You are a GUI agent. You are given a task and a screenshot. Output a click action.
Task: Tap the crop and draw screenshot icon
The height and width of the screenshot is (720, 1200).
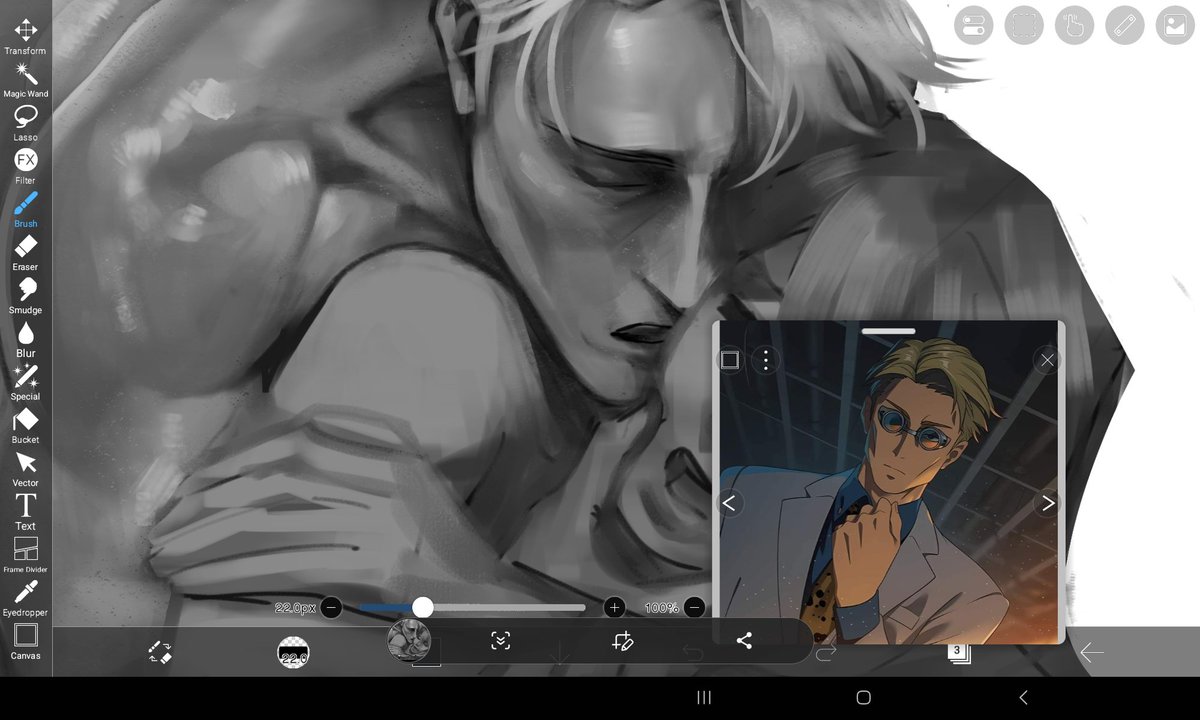(x=622, y=641)
